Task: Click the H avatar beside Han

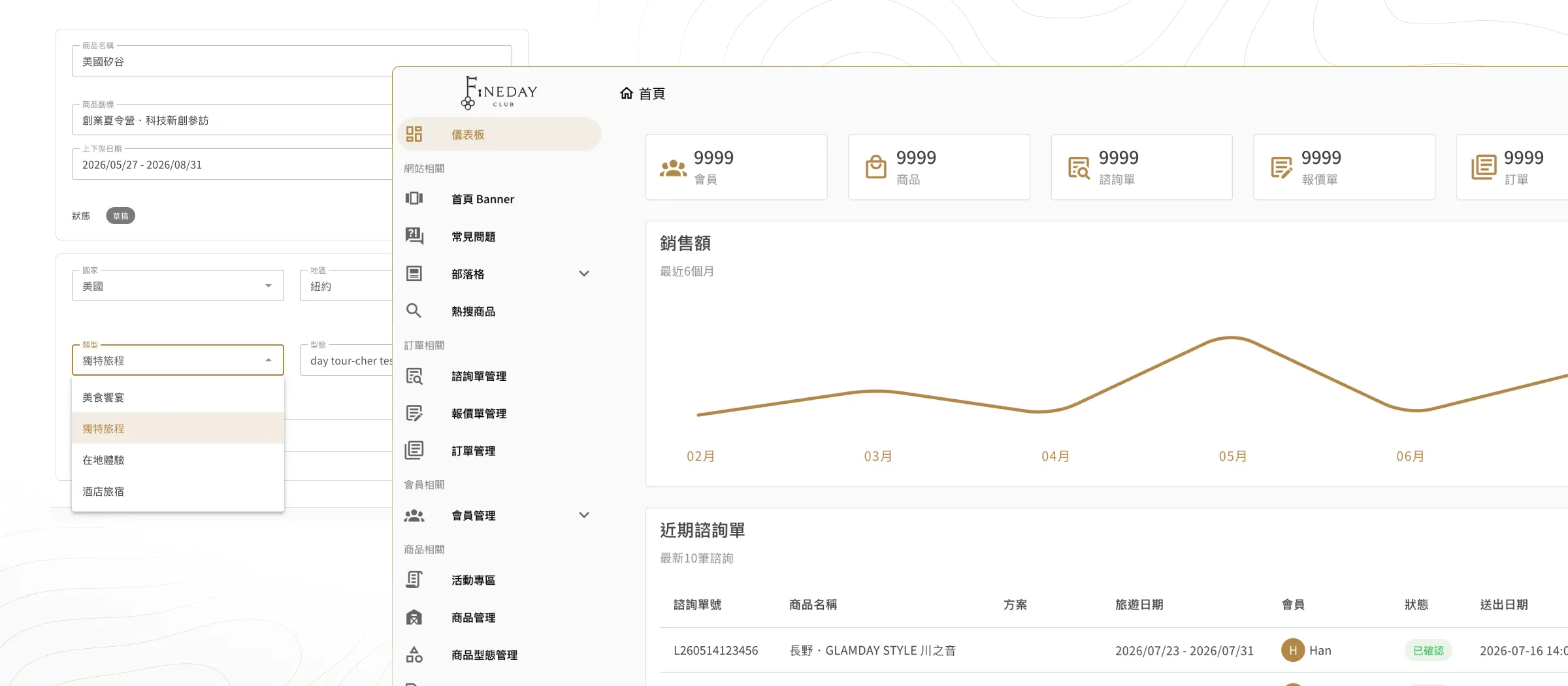Action: [x=1293, y=651]
